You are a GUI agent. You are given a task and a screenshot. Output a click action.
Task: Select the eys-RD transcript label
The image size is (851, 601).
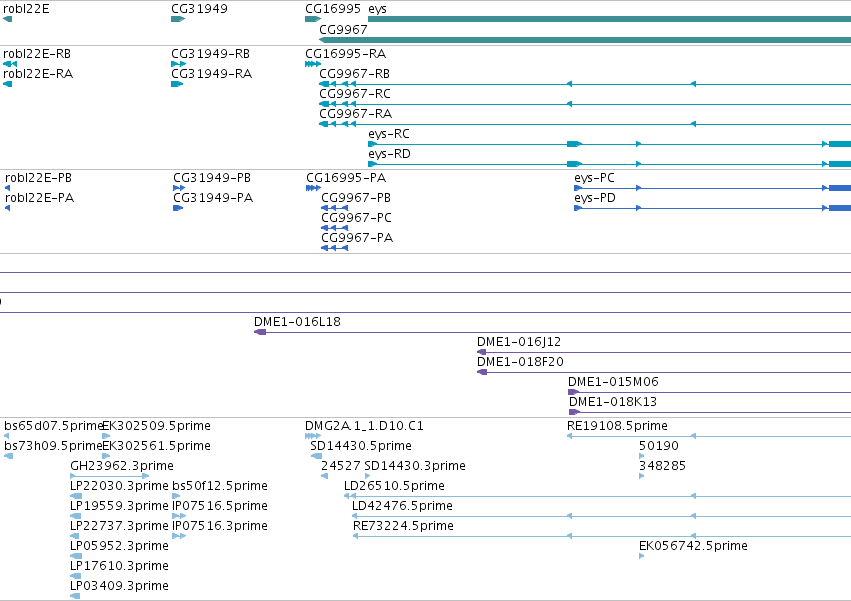click(389, 154)
